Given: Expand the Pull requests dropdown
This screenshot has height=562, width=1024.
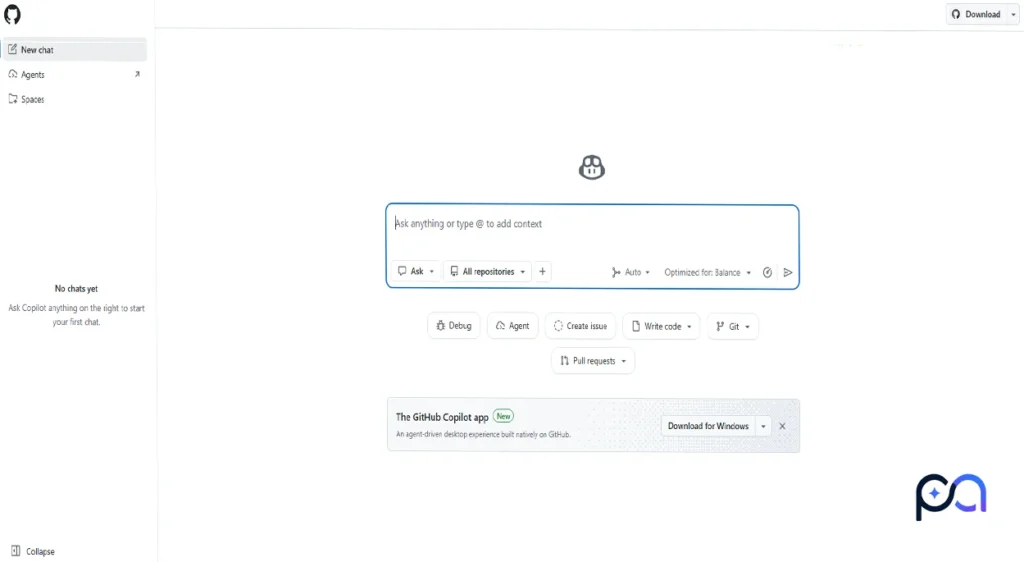Looking at the screenshot, I should 593,361.
